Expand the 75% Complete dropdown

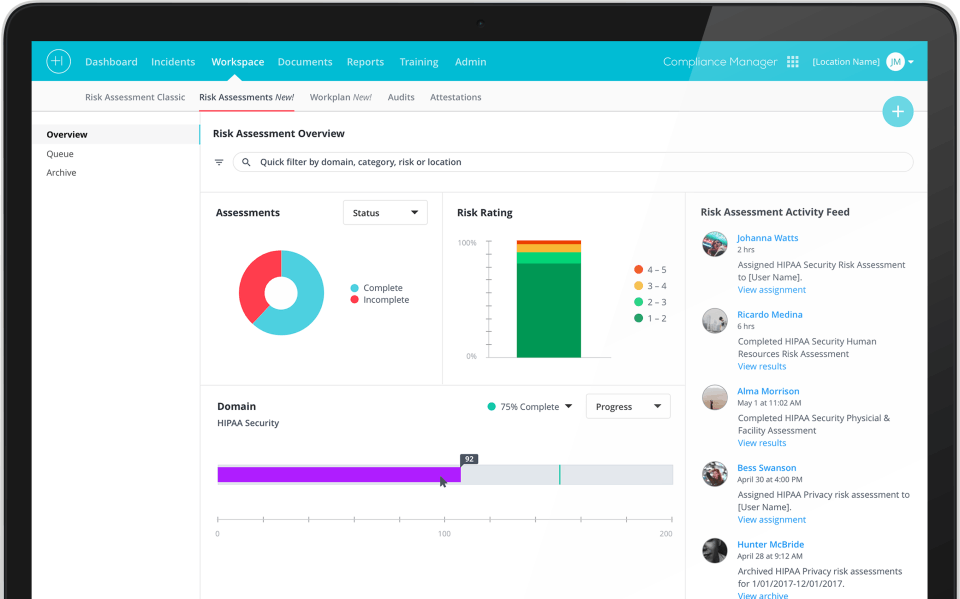coord(530,407)
